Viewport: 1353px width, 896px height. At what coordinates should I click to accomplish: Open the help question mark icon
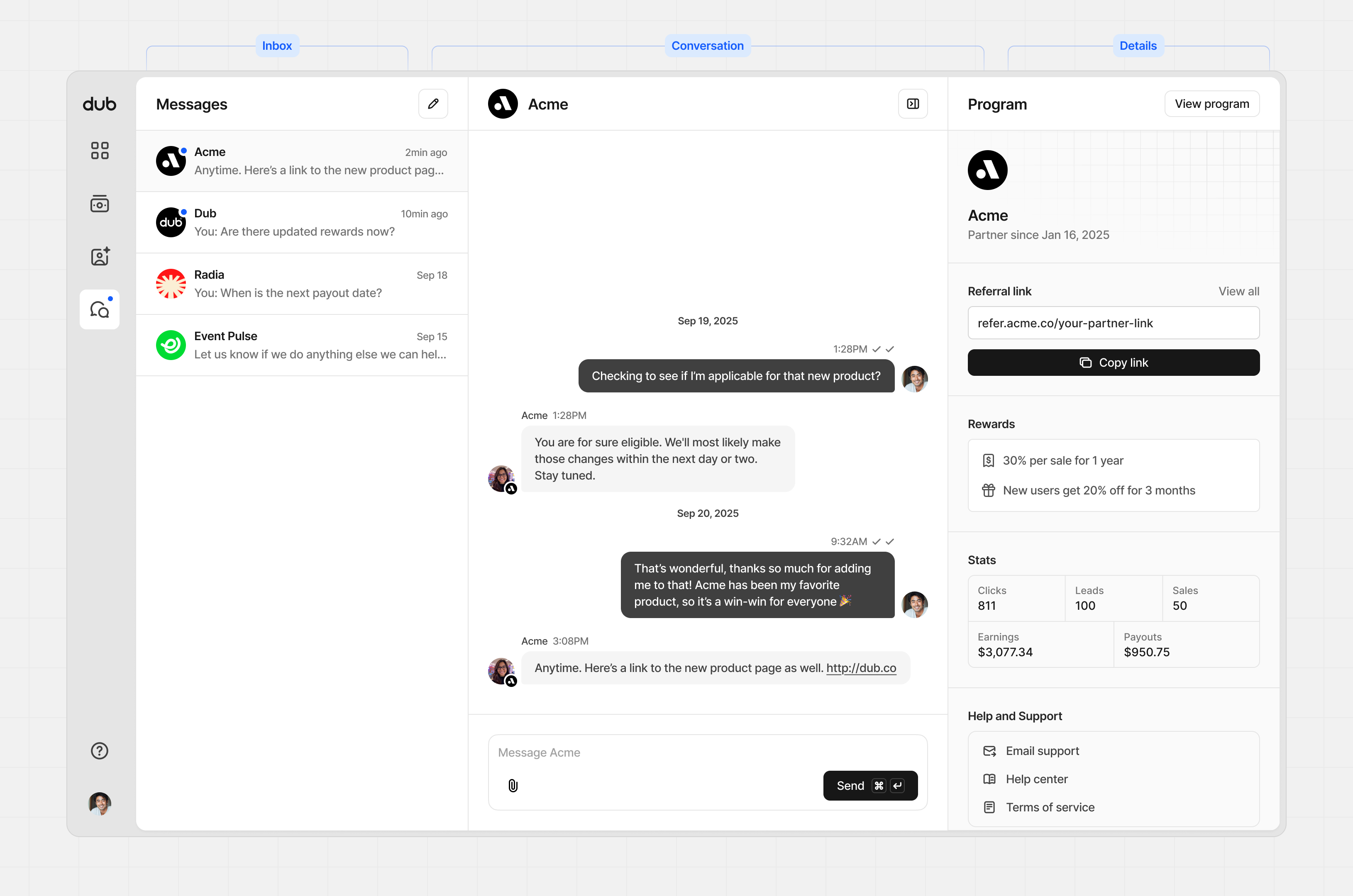(x=100, y=751)
